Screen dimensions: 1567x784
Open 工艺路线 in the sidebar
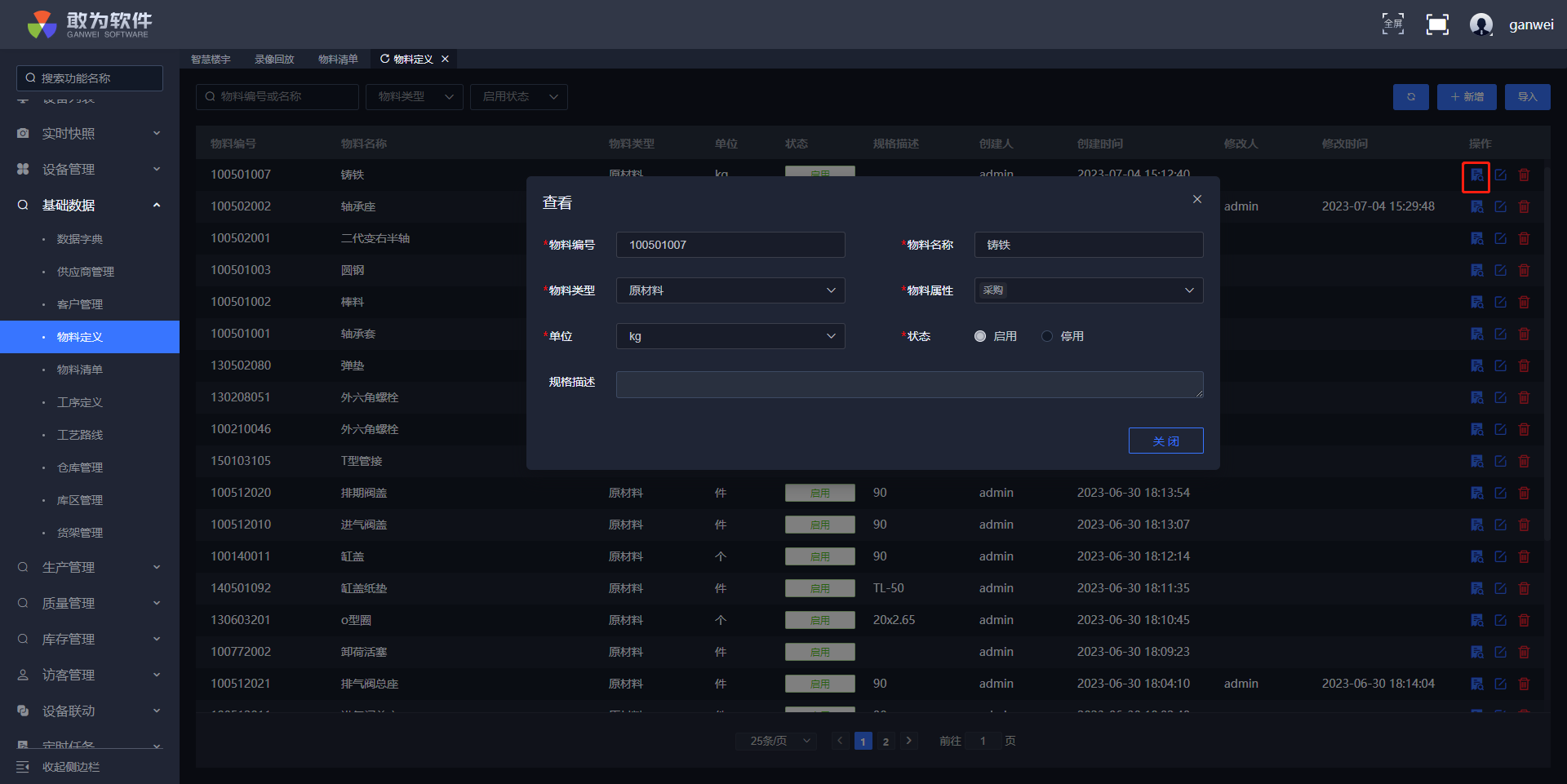point(80,436)
